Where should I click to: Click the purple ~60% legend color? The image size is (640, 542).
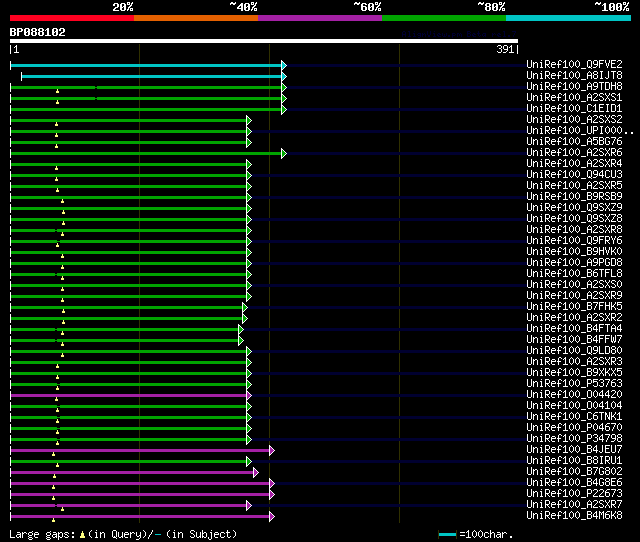(320, 18)
